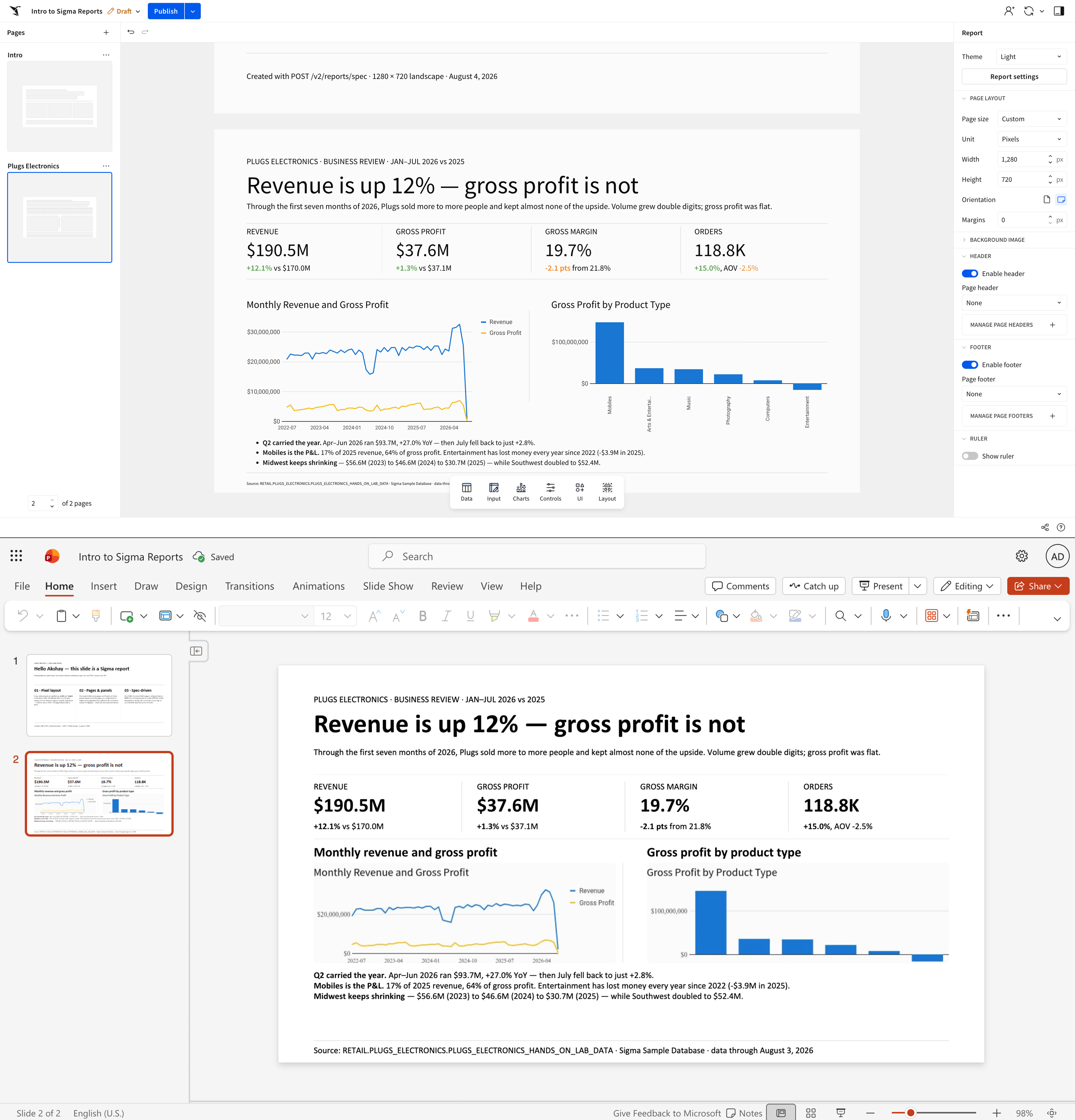The height and width of the screenshot is (1120, 1075).
Task: Click the Publish button in Sigma
Action: (x=166, y=11)
